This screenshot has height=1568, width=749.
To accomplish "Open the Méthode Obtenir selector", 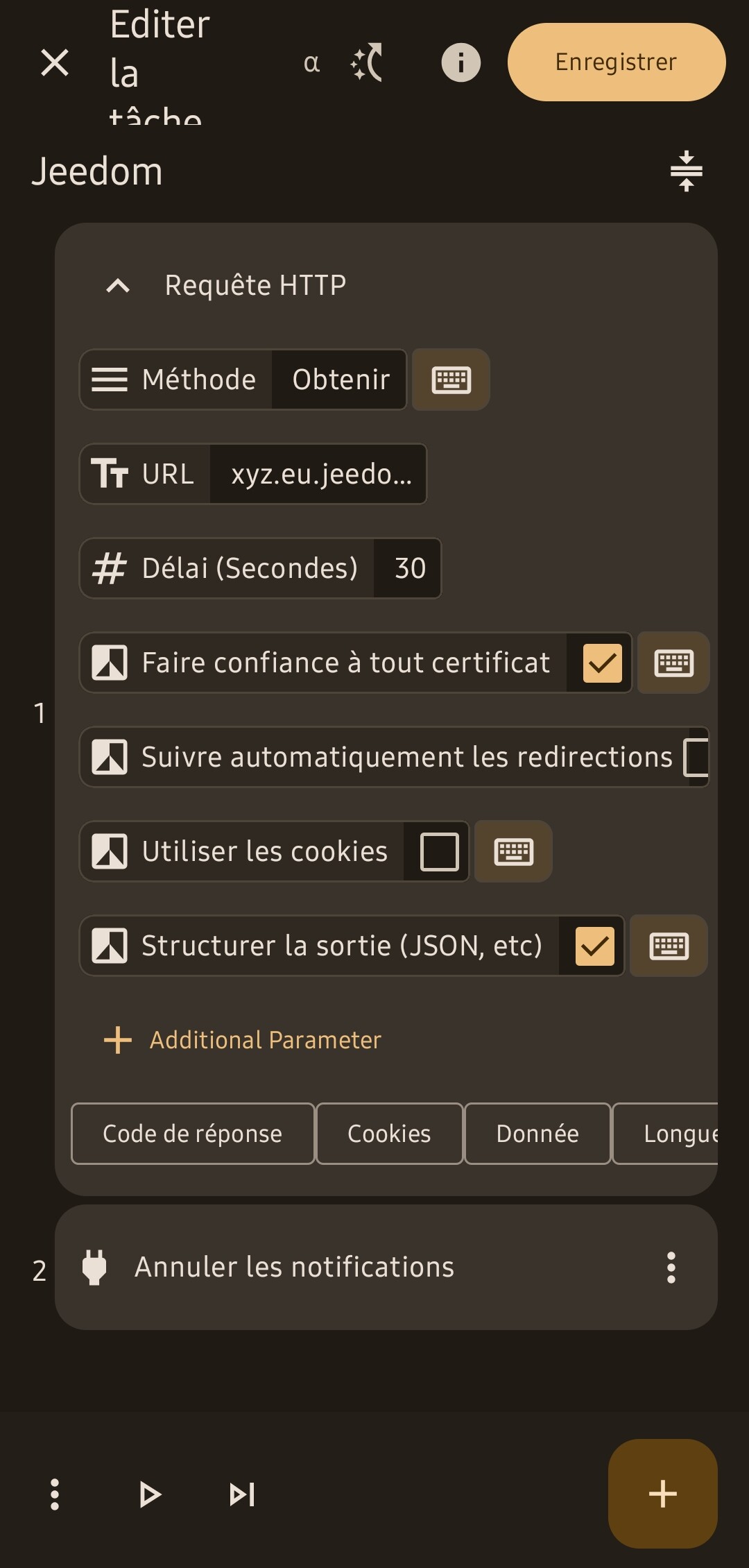I will click(x=243, y=380).
